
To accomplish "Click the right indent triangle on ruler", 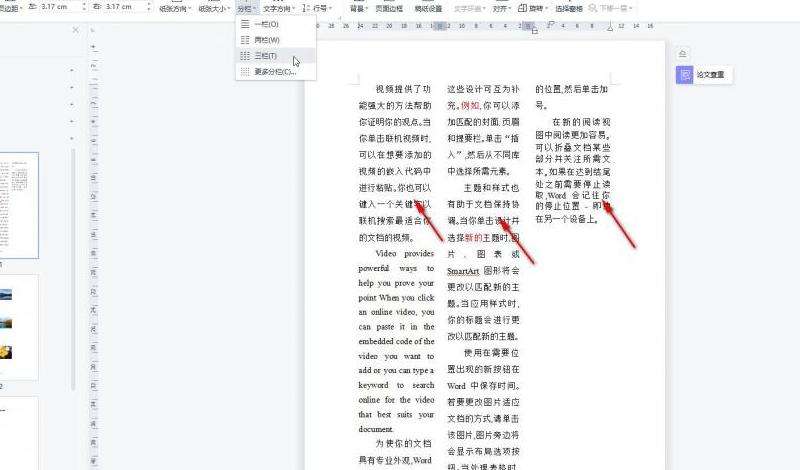I will (x=610, y=28).
